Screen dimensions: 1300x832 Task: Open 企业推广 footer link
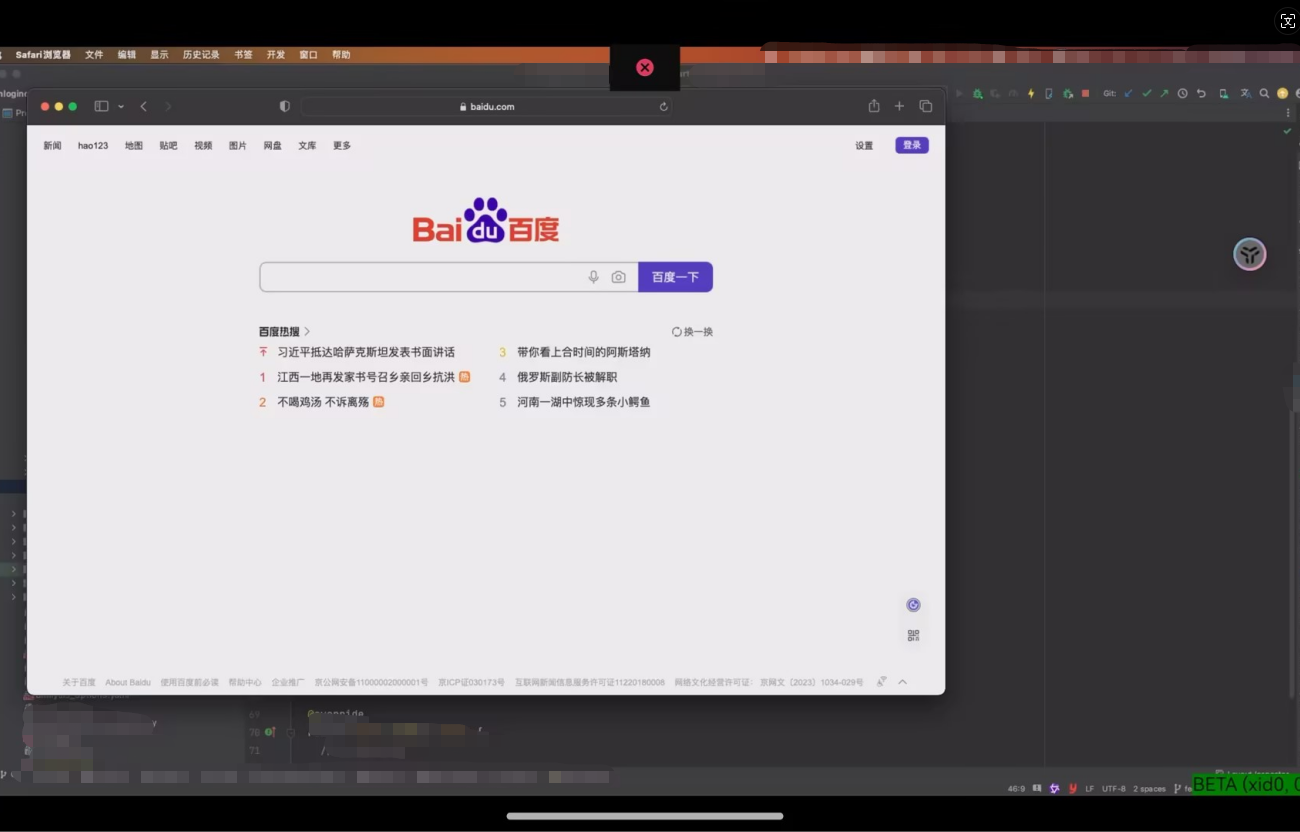click(288, 682)
